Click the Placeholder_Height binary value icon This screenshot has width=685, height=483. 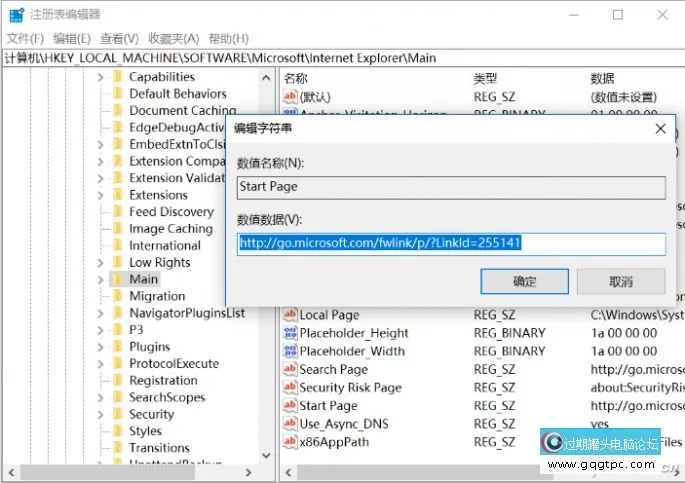[290, 333]
